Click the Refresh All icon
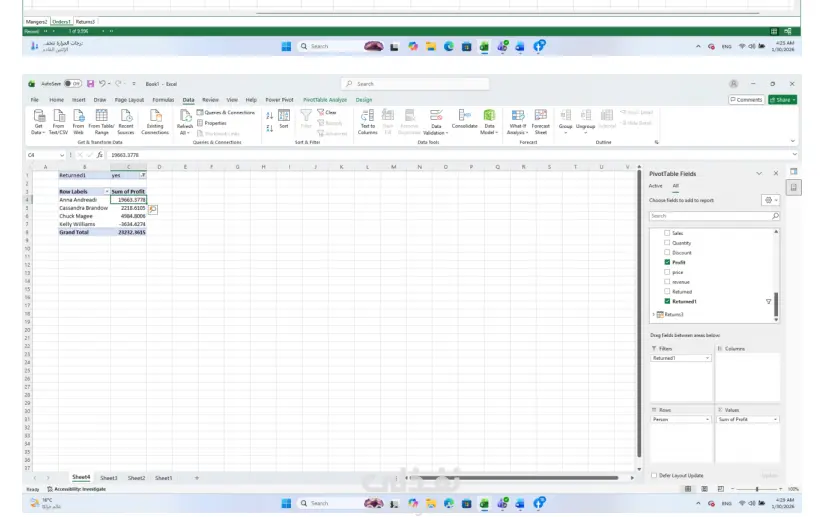Screen dimensions: 821x517 [185, 115]
